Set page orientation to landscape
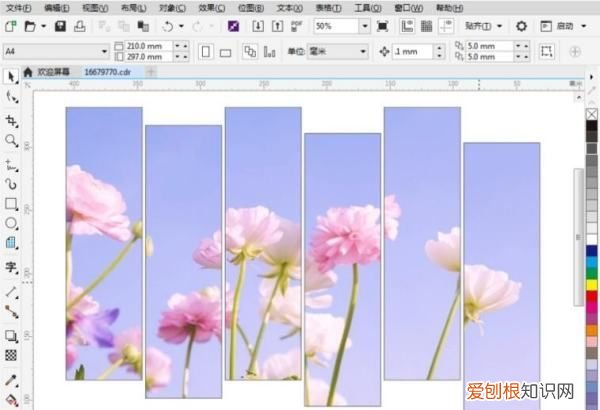The height and width of the screenshot is (410, 600). tap(225, 52)
